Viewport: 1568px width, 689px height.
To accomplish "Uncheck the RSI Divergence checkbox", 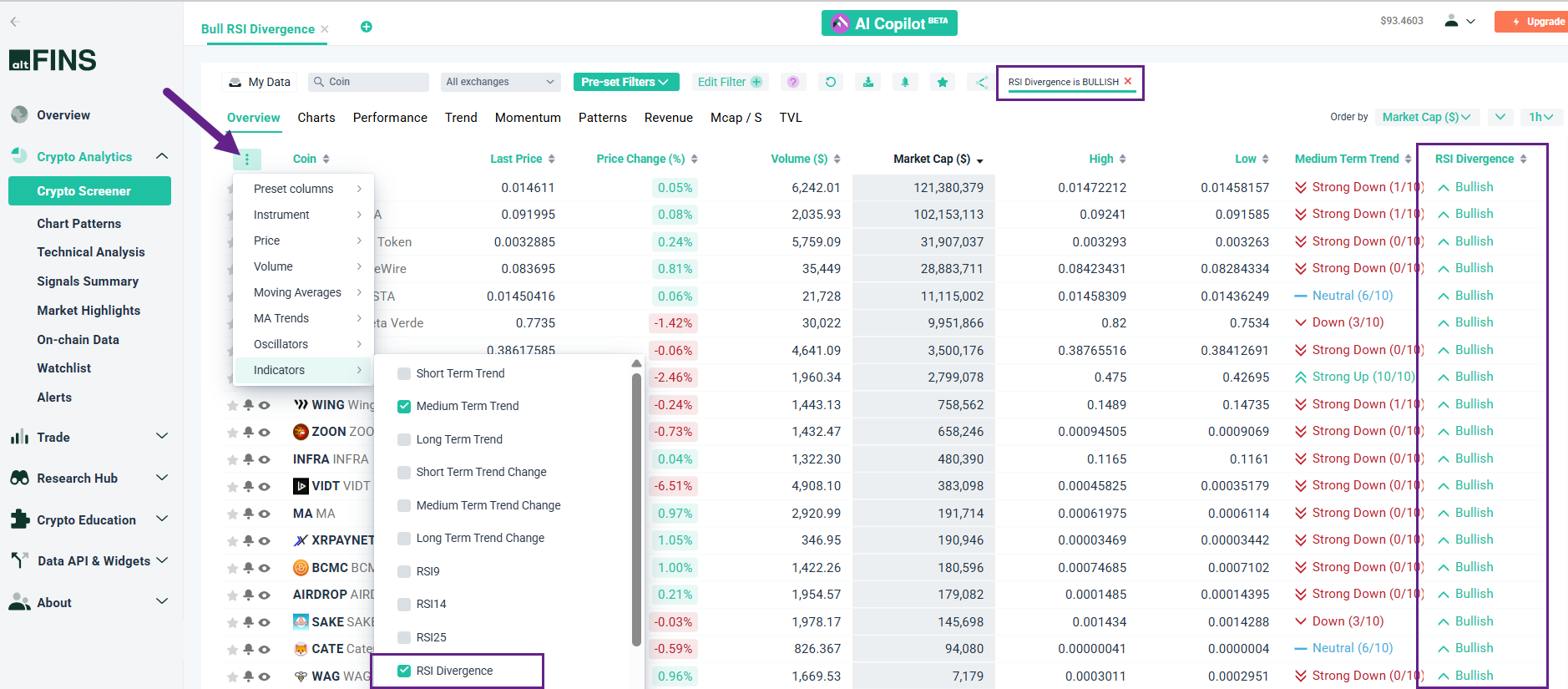I will (x=404, y=671).
